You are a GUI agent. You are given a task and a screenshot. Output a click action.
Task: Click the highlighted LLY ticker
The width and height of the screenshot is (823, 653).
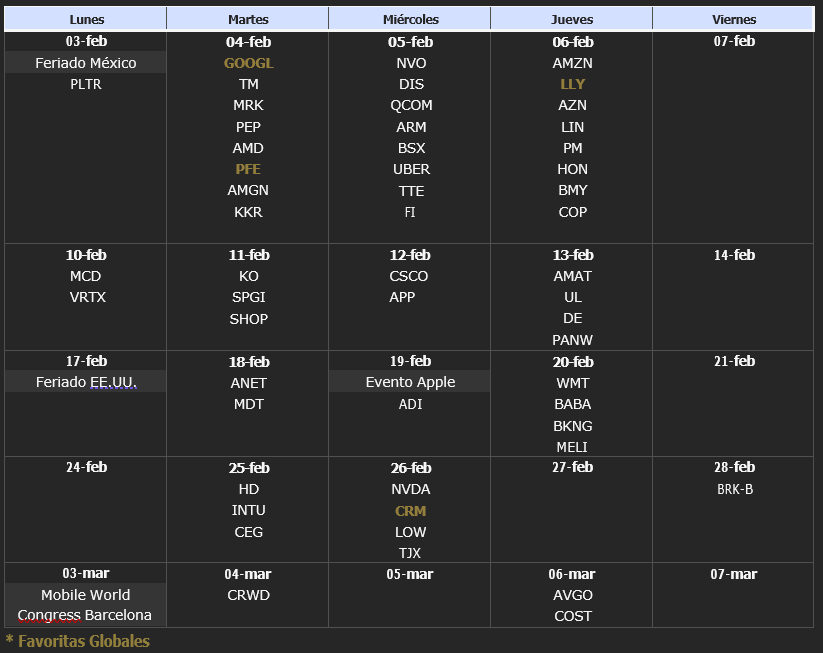pos(572,84)
